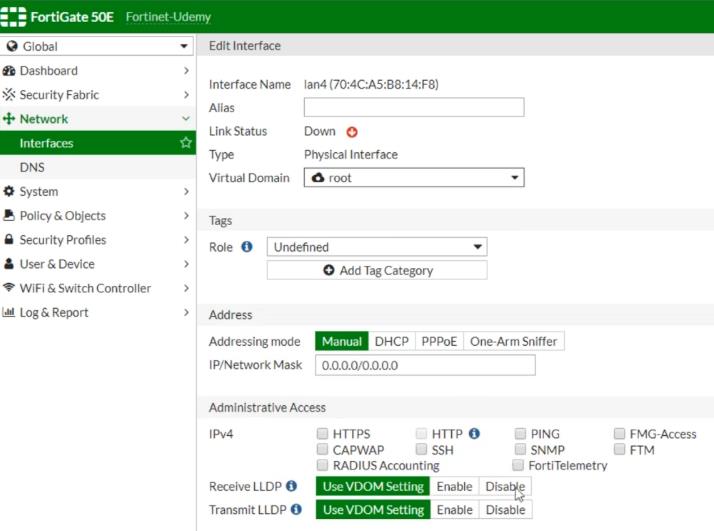Enable SSH administrative access

click(x=421, y=449)
